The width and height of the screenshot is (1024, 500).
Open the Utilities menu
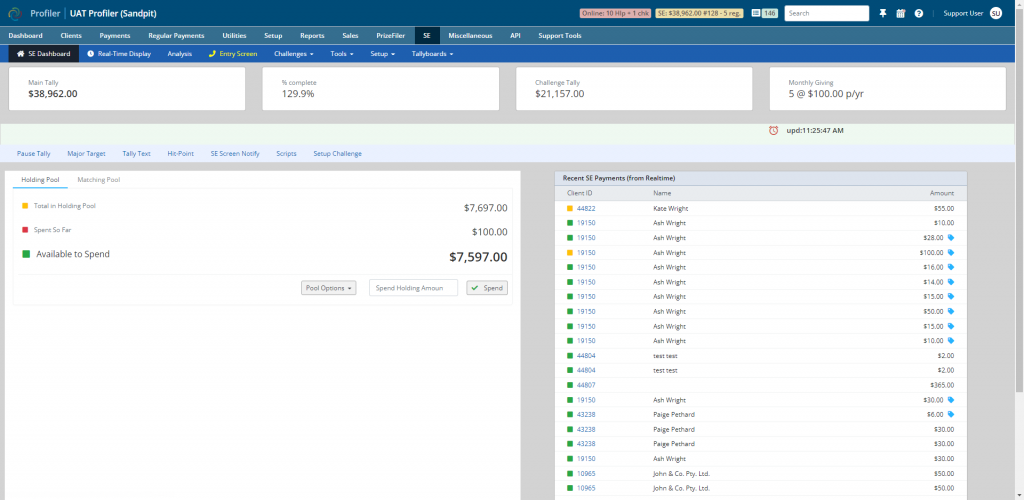point(234,35)
